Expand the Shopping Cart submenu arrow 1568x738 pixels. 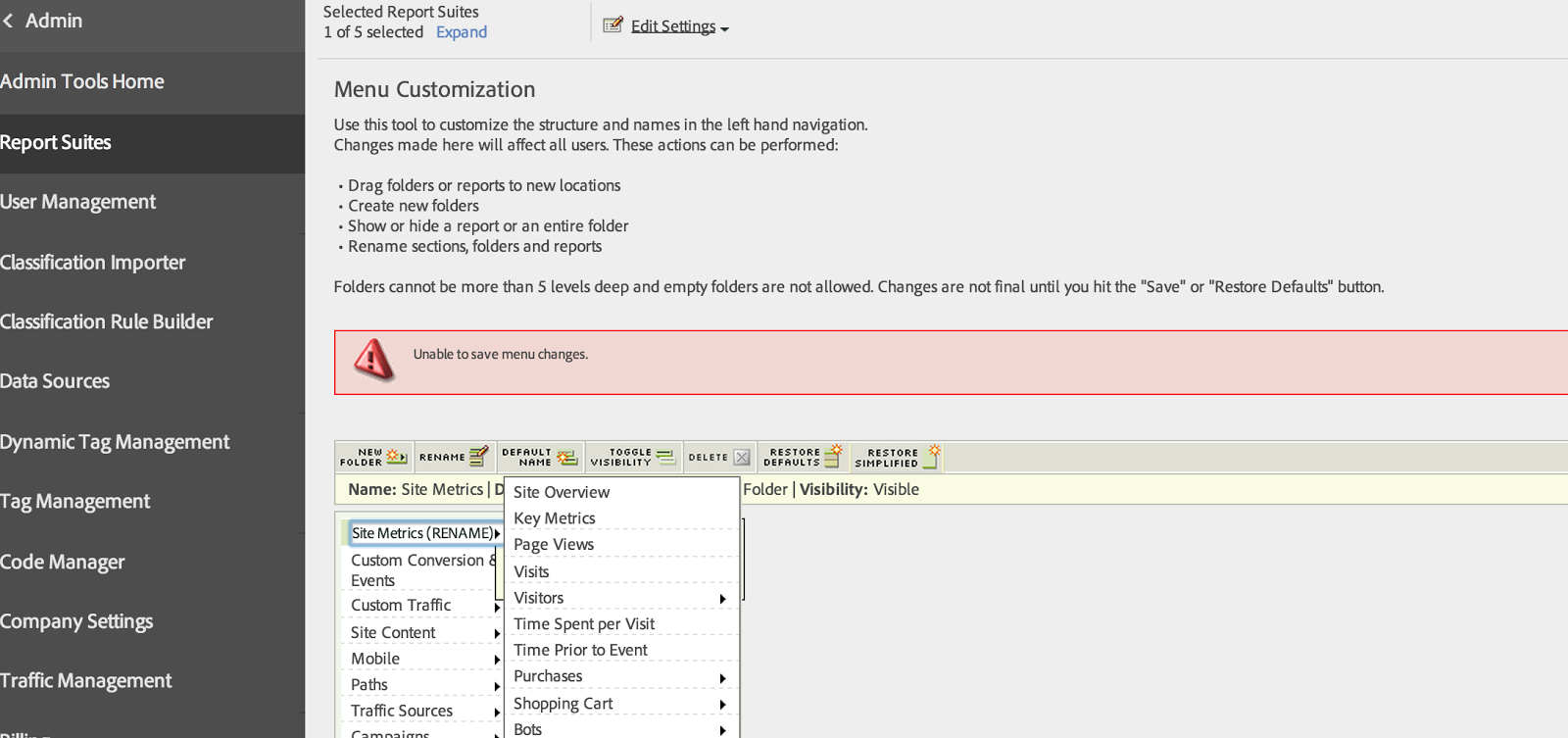click(x=722, y=705)
